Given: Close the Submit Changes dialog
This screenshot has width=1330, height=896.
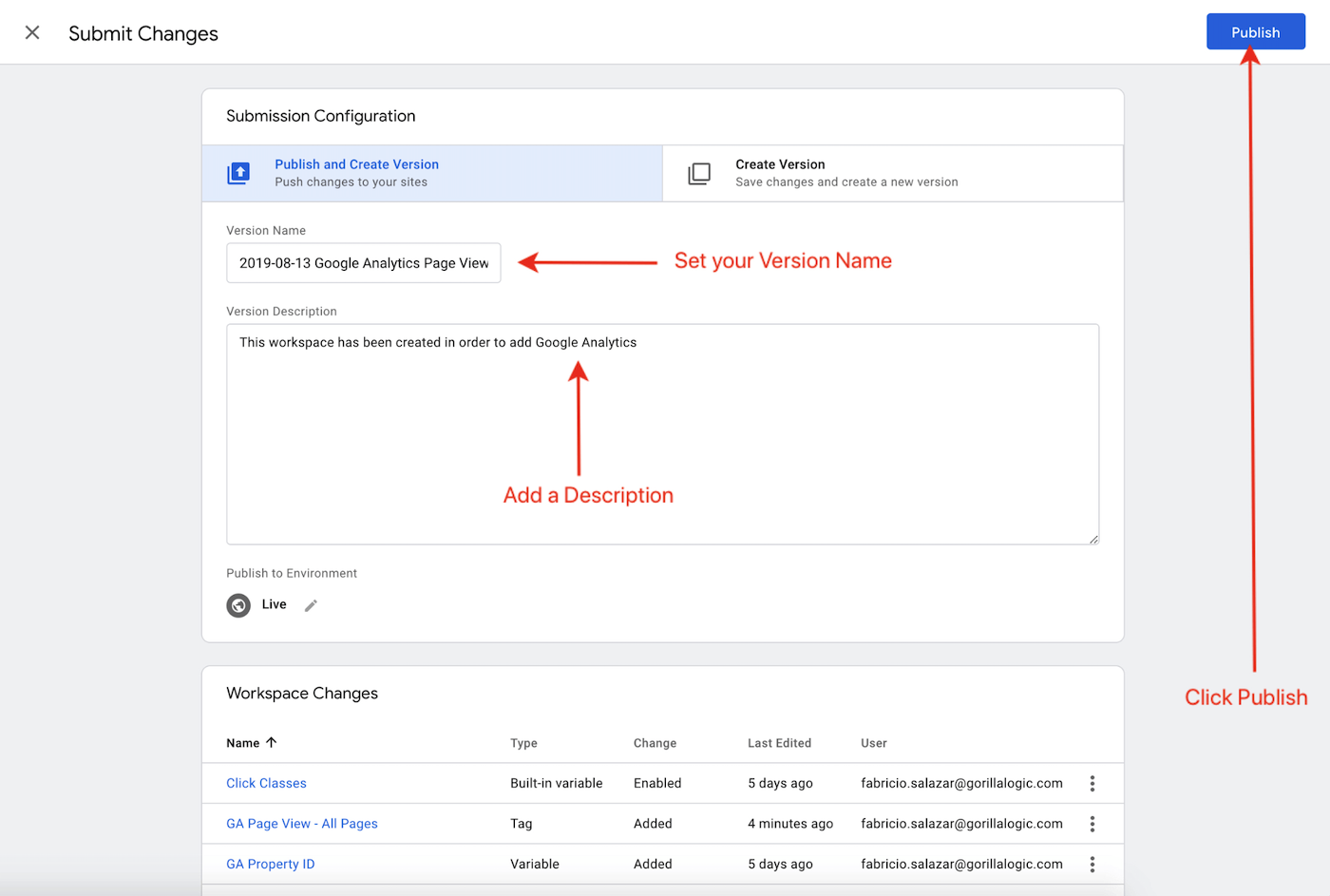Looking at the screenshot, I should click(x=32, y=32).
